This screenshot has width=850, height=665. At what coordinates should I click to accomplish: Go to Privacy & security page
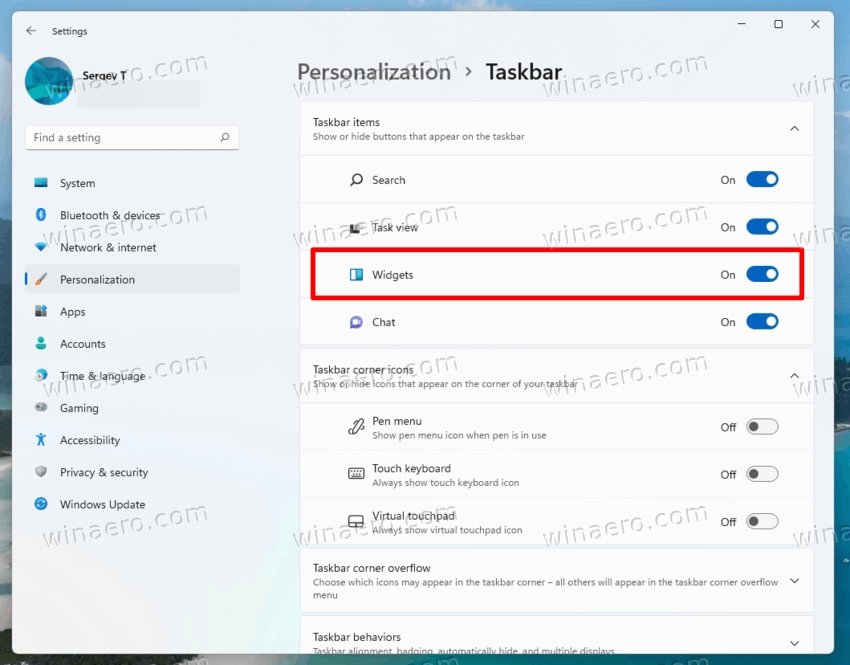(x=132, y=472)
